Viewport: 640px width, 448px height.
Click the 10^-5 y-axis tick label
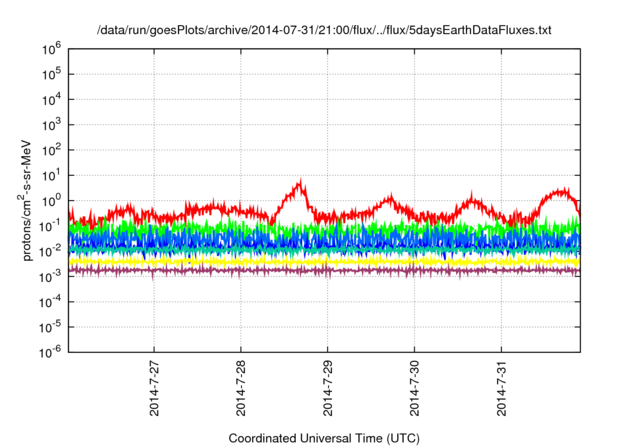51,327
